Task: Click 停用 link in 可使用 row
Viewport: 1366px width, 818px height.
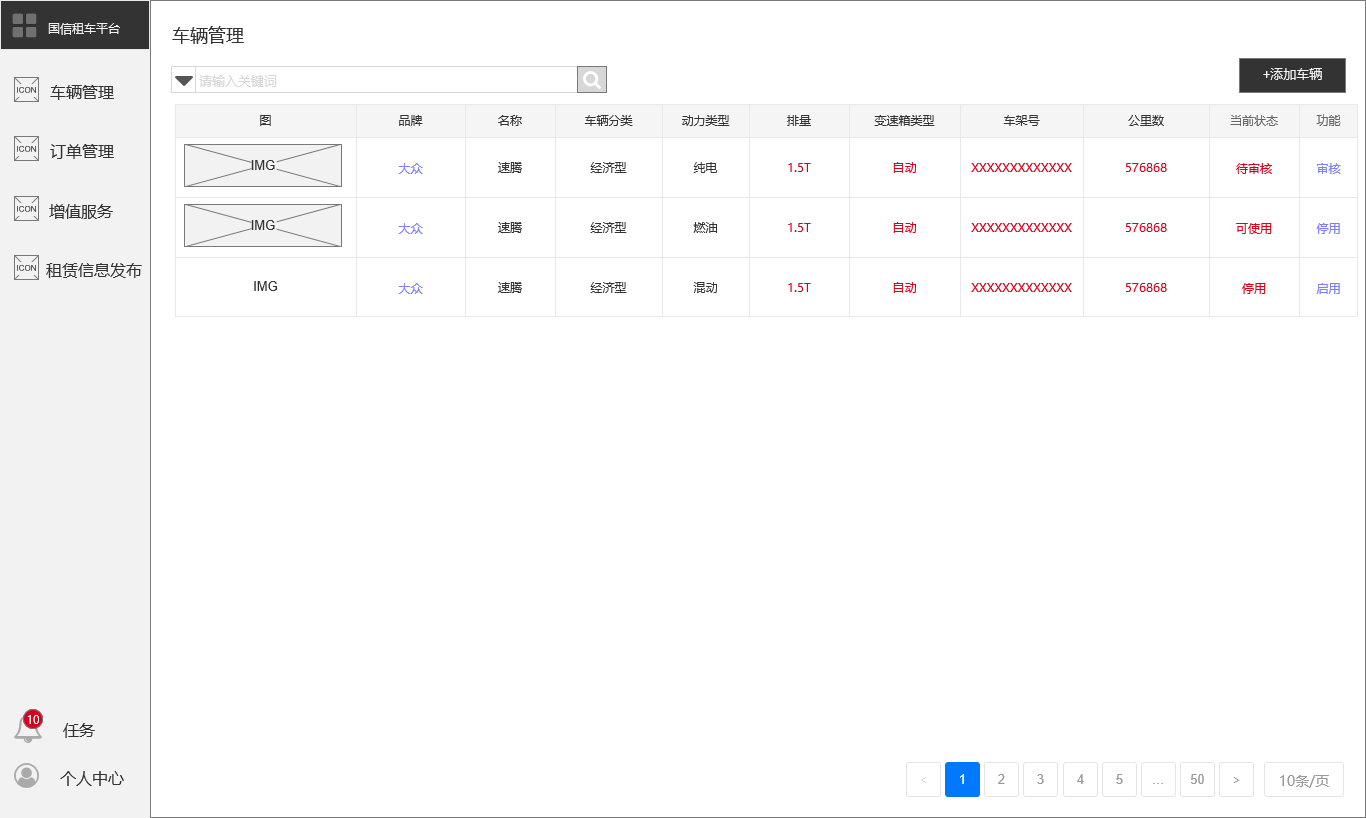Action: (1328, 229)
